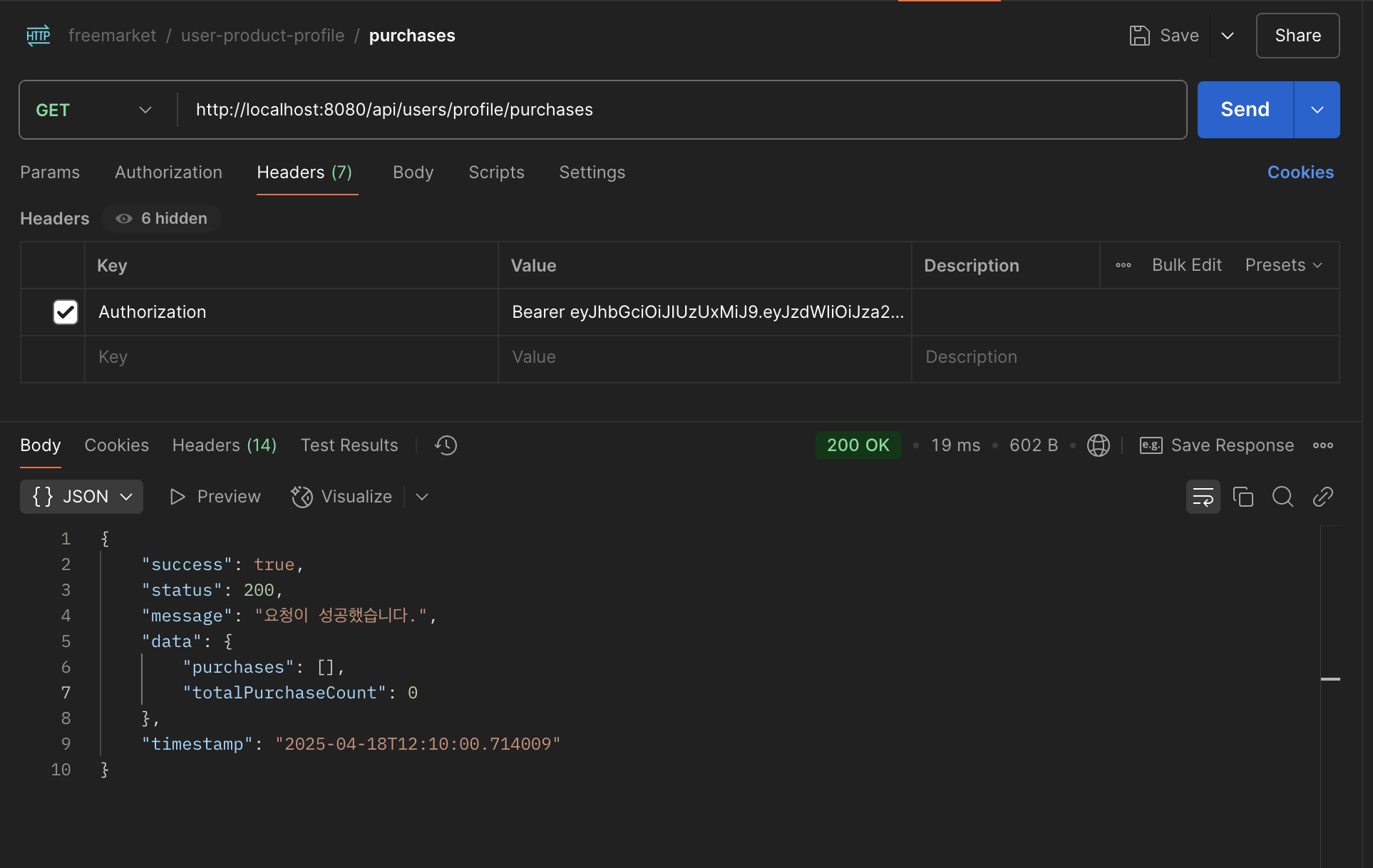The height and width of the screenshot is (868, 1373).
Task: Show the 6 hidden headers
Action: (162, 219)
